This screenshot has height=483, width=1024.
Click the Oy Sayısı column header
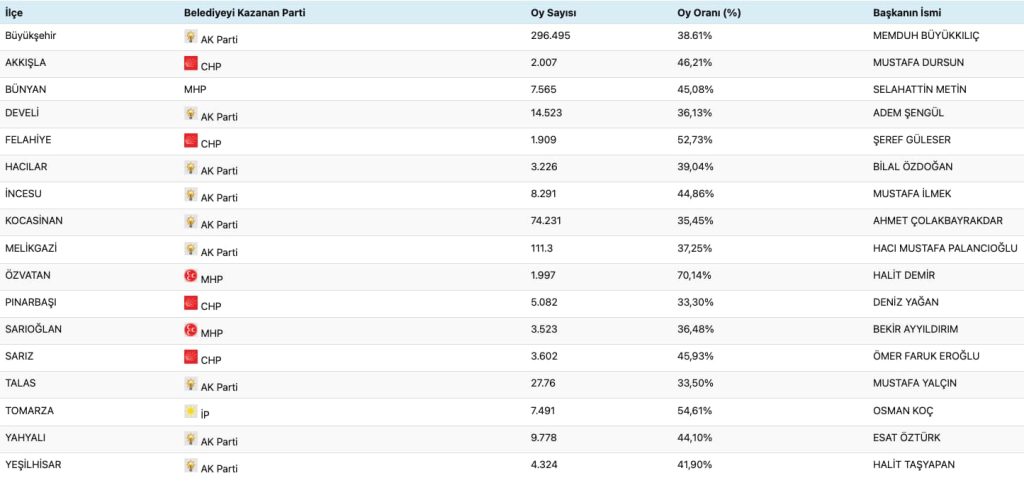pos(553,12)
